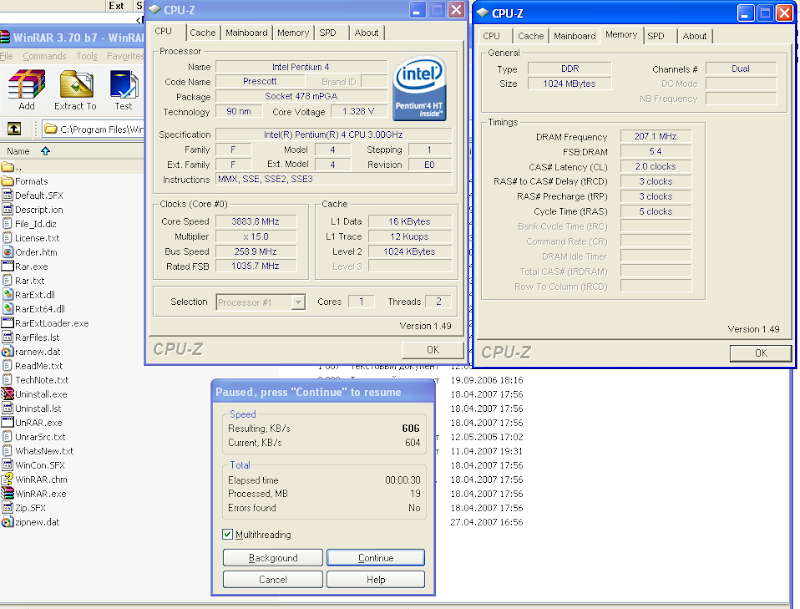Open WinRAR Favorites menu
This screenshot has width=800, height=609.
click(126, 56)
